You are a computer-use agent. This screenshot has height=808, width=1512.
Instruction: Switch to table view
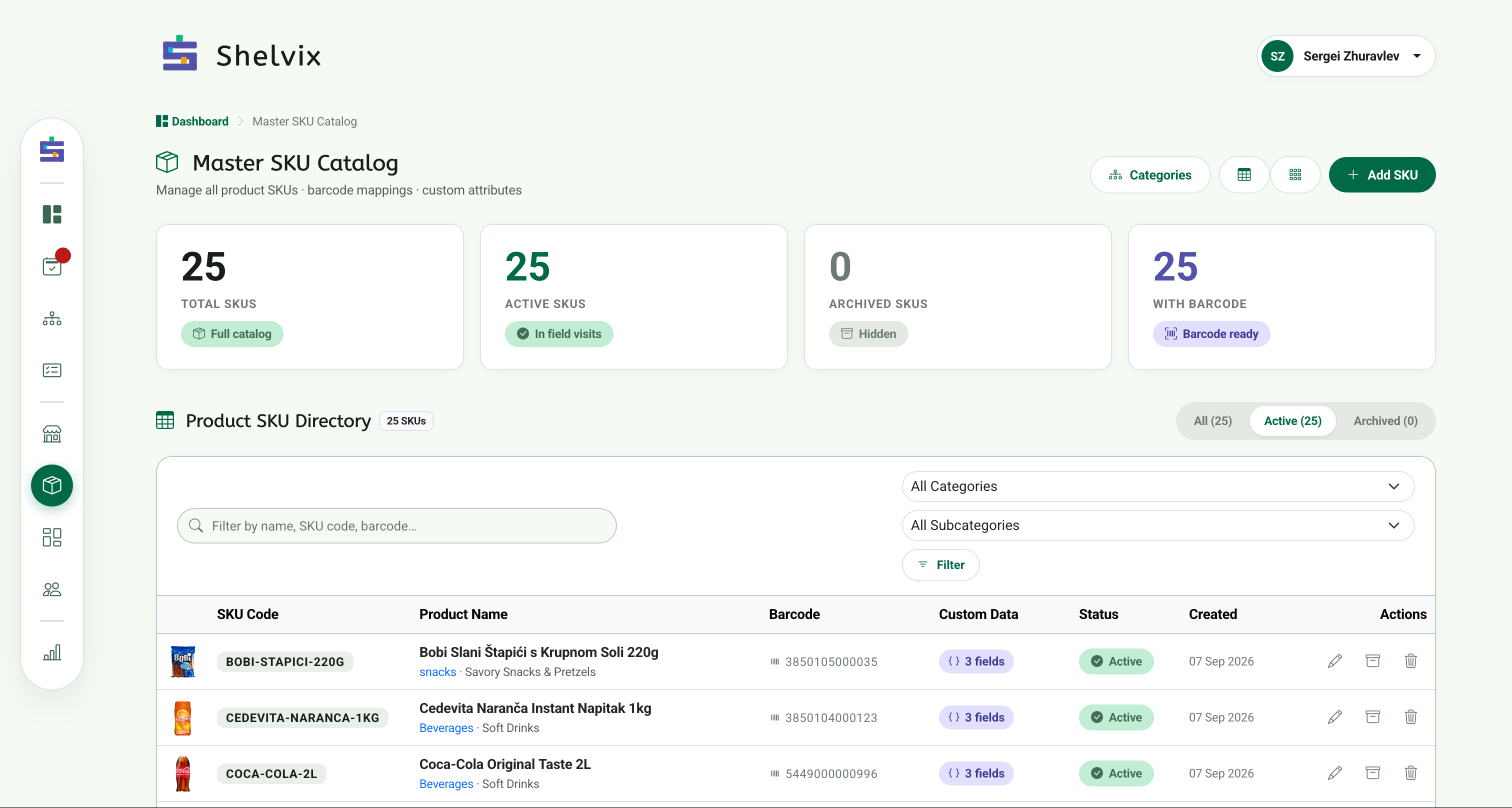1244,175
